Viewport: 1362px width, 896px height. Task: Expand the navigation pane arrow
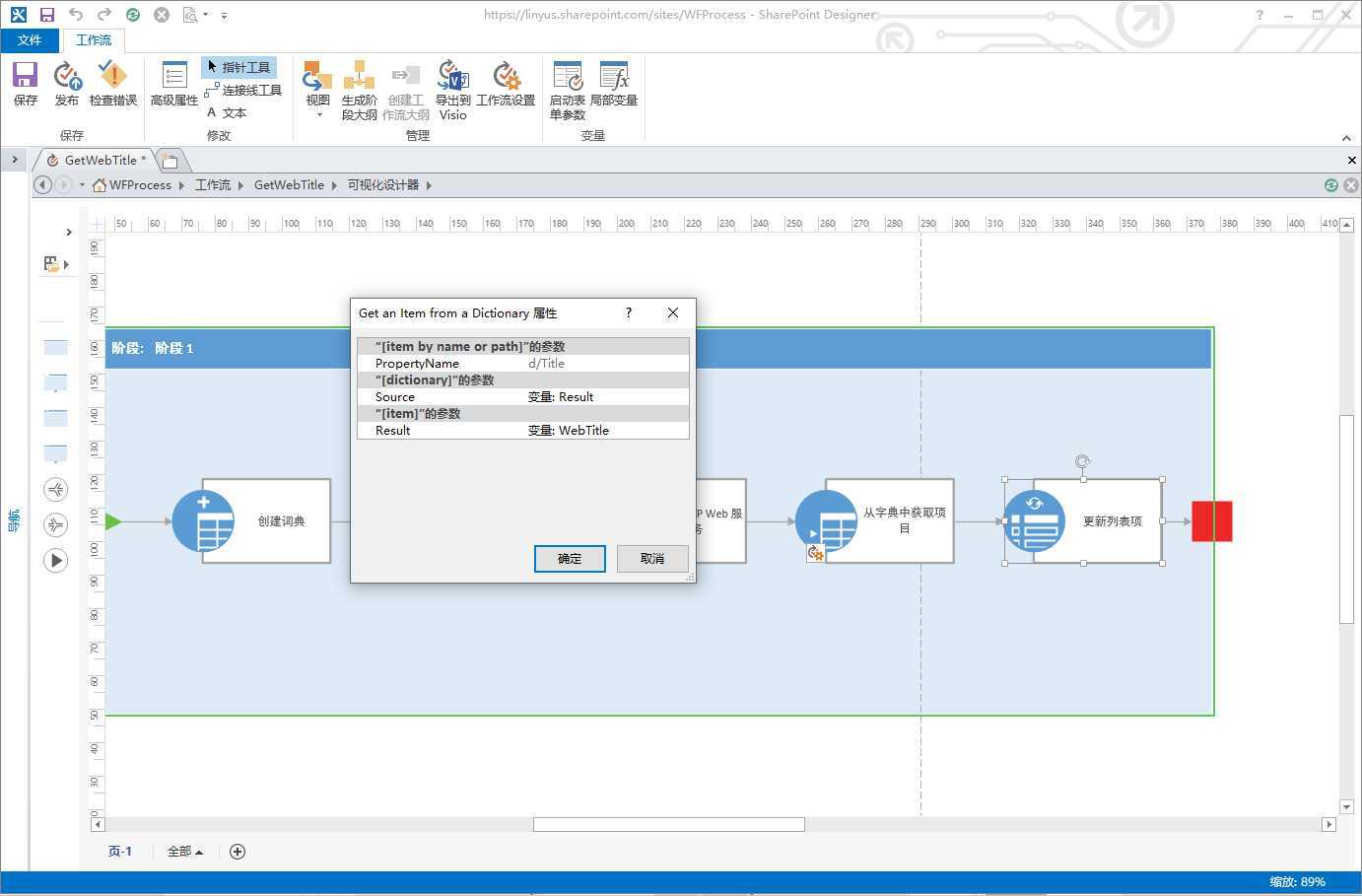click(15, 159)
